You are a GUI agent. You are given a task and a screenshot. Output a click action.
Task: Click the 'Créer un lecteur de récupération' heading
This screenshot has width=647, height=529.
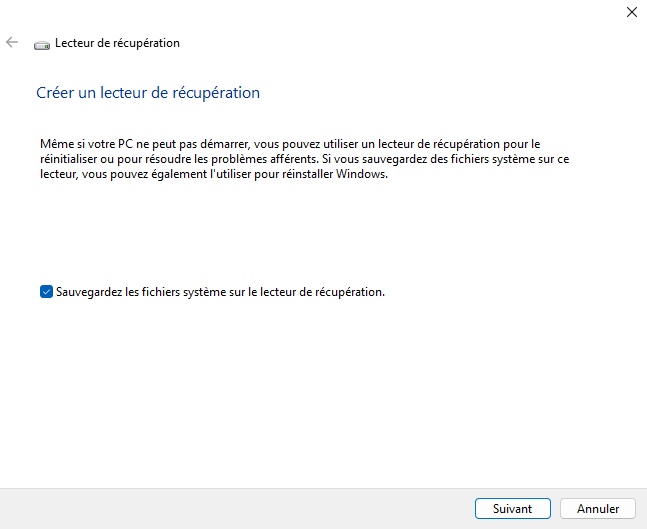[148, 93]
